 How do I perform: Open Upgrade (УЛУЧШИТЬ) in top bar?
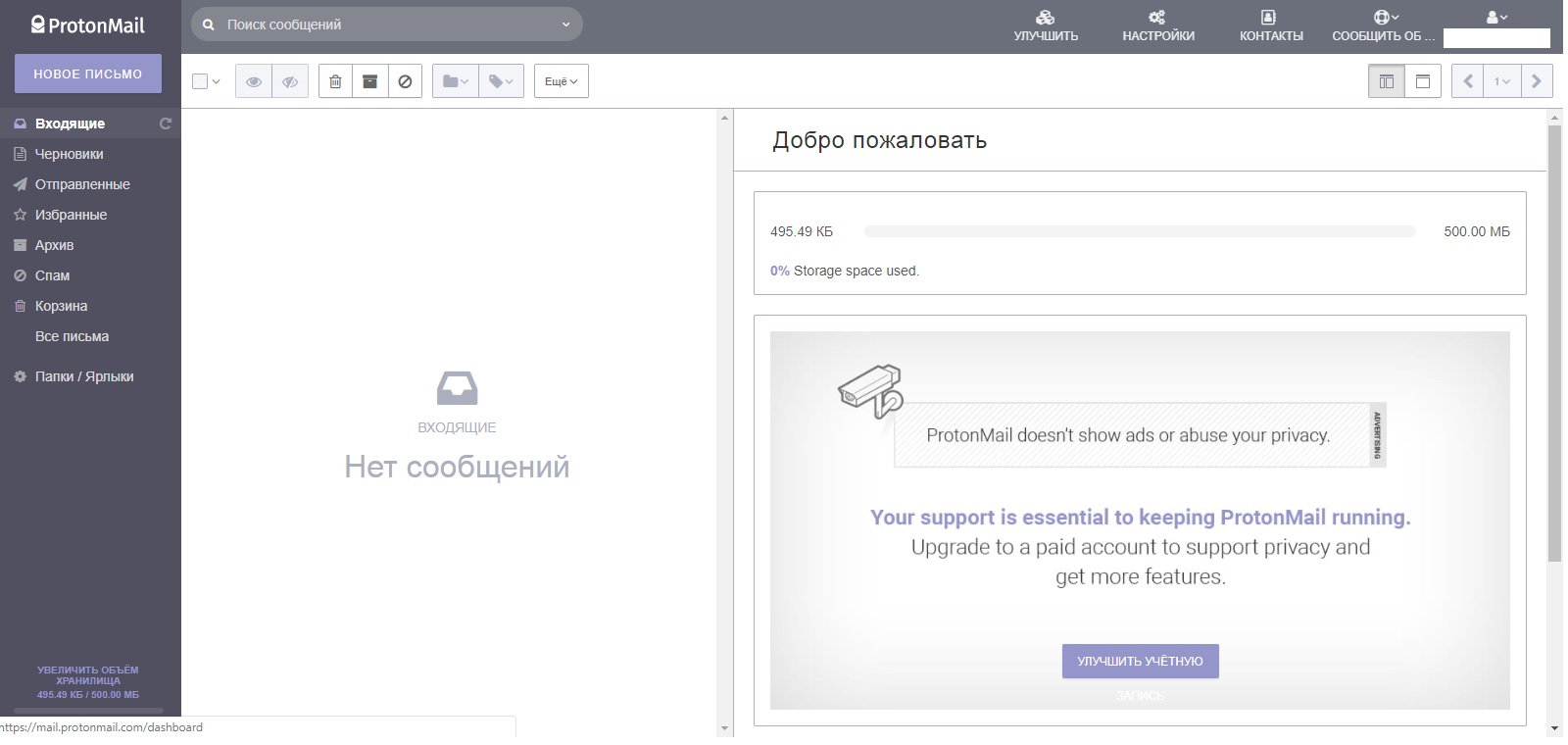point(1046,25)
